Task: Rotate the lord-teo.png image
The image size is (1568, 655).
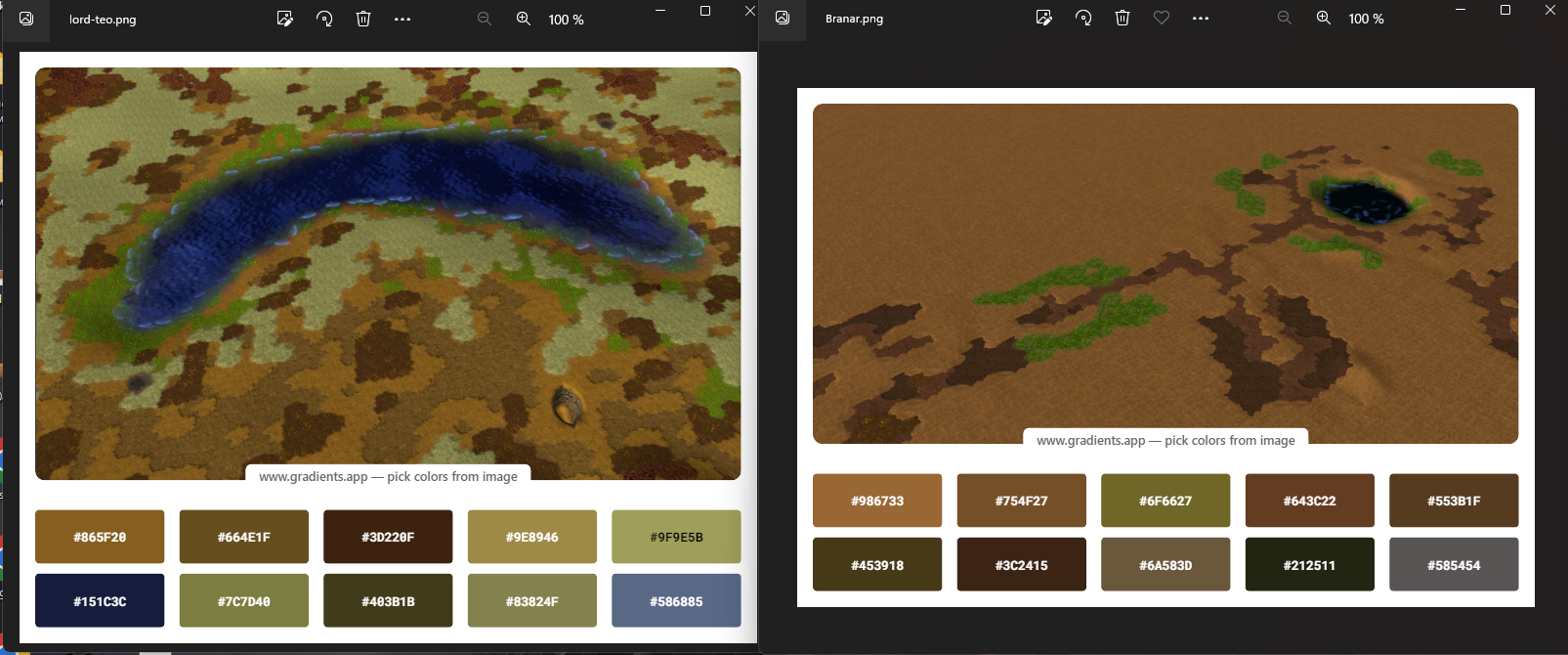Action: 324,19
